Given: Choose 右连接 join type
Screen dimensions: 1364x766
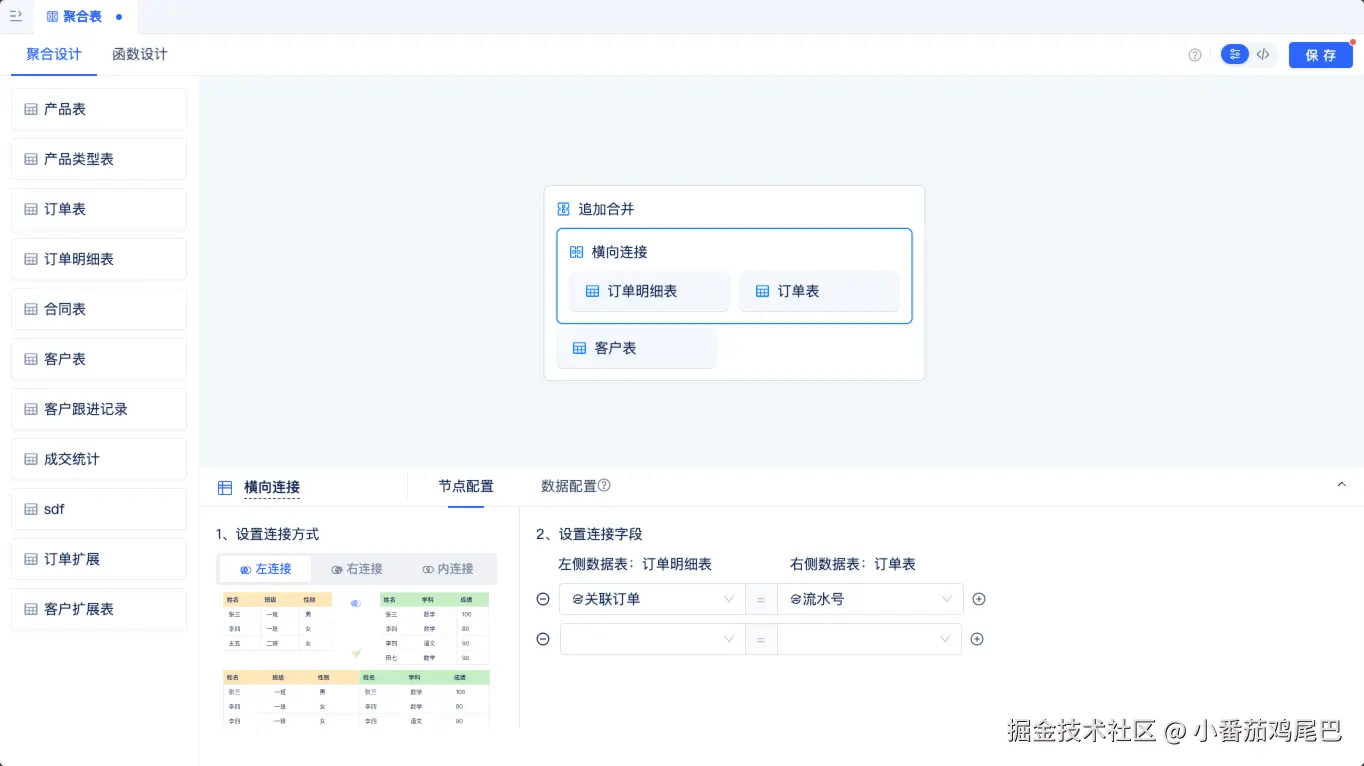Looking at the screenshot, I should (357, 569).
